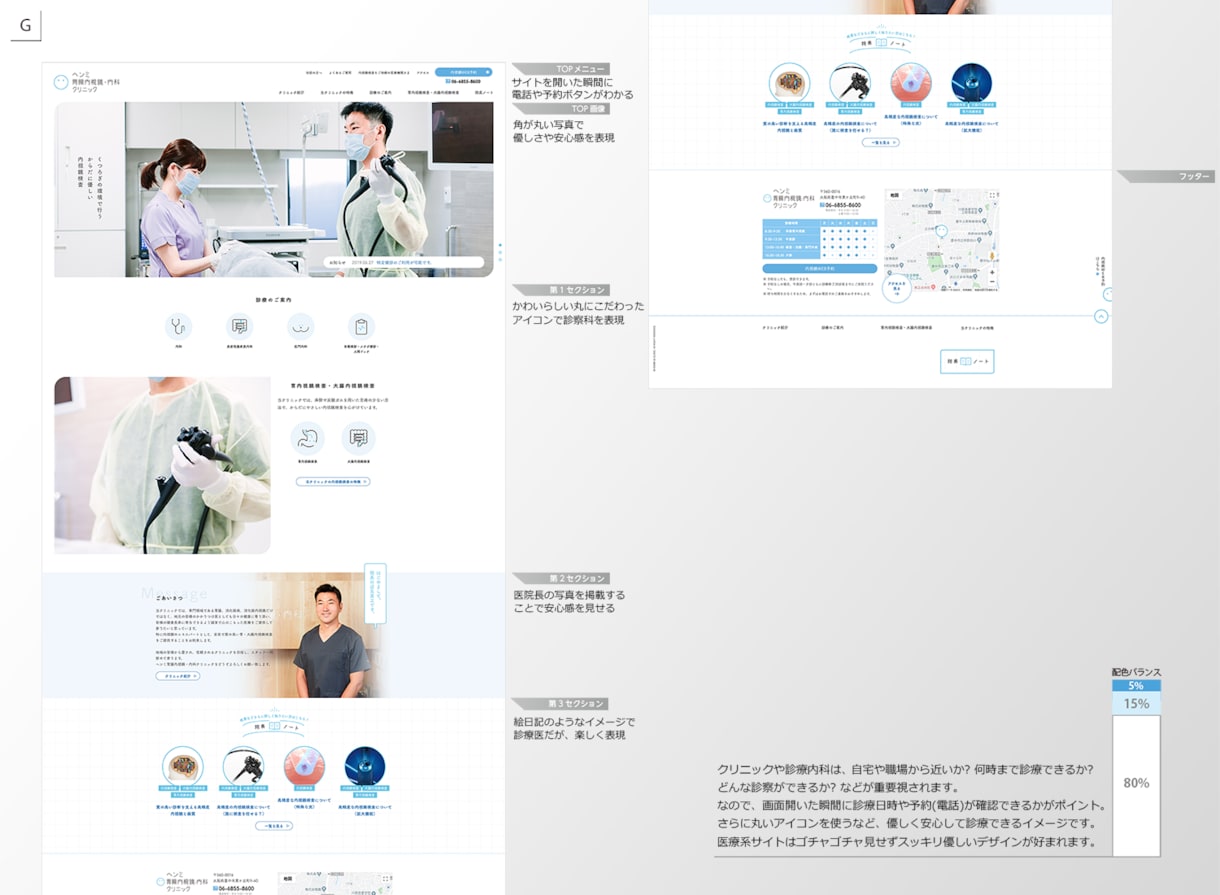Screen dimensions: 1220x895
Task: Click the フッター annotation label
Action: click(1166, 177)
